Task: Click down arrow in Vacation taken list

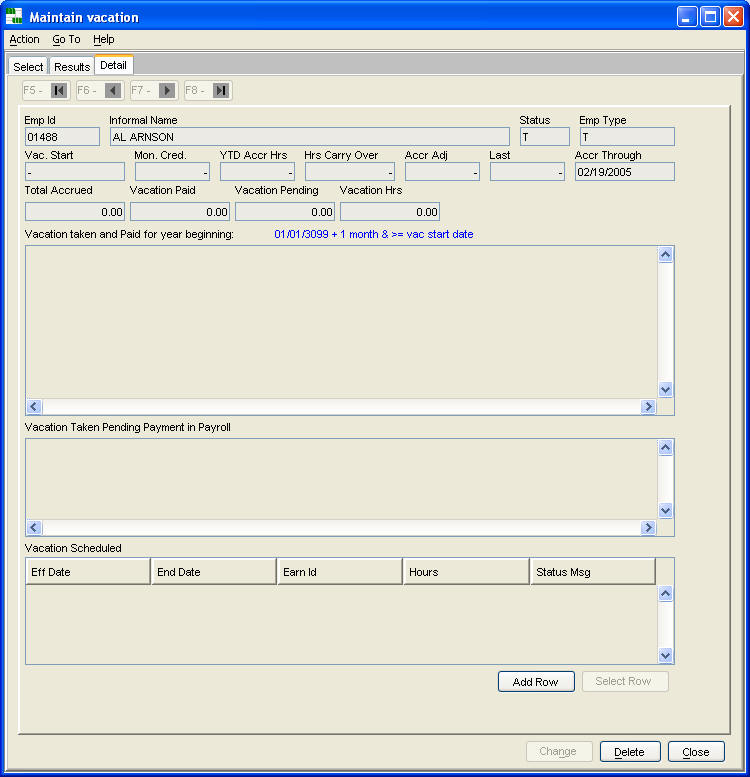Action: click(665, 390)
